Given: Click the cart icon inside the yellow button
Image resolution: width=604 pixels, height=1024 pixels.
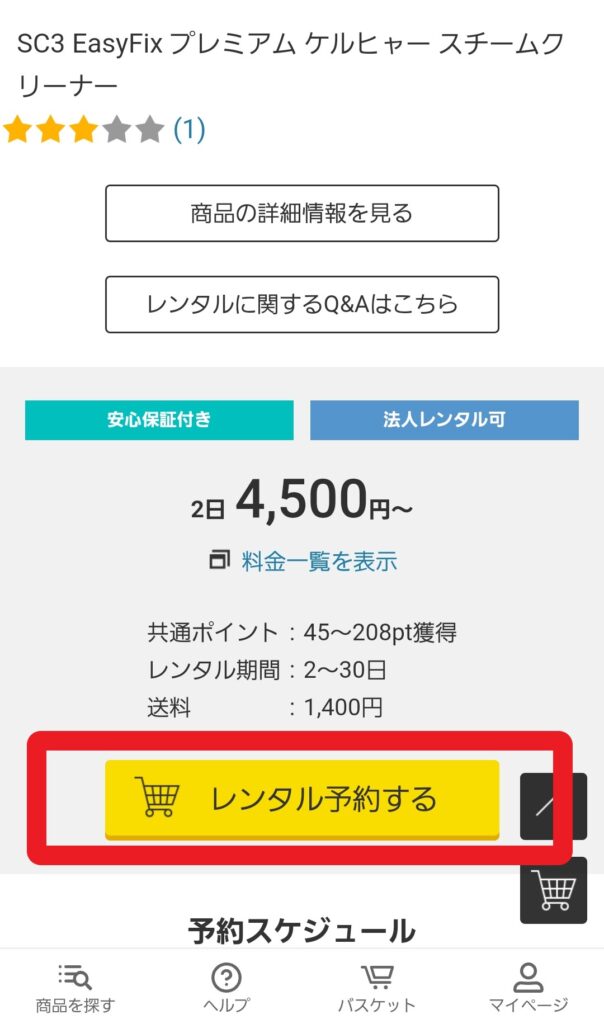Looking at the screenshot, I should pyautogui.click(x=157, y=799).
